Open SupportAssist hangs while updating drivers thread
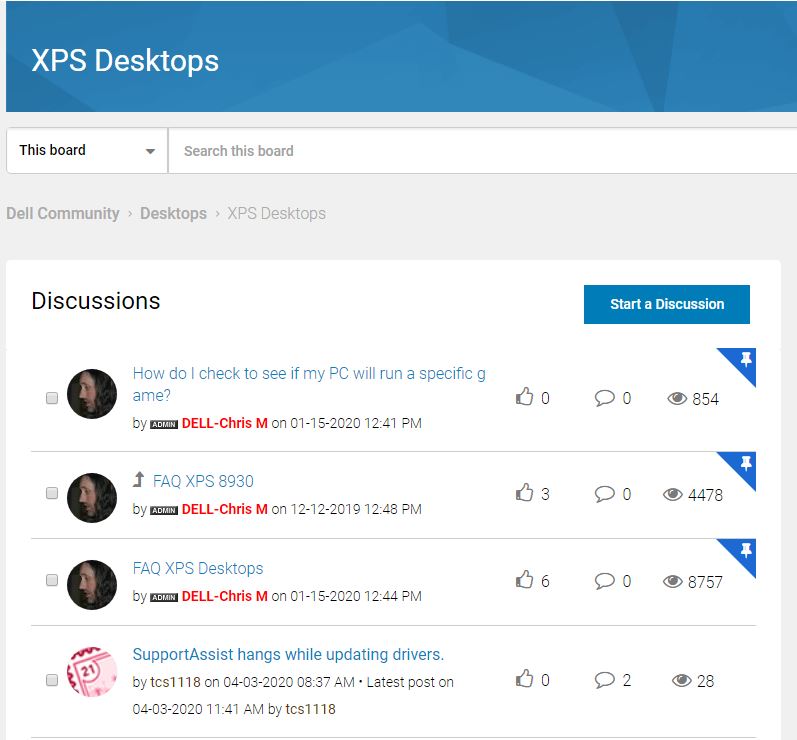 coord(288,654)
